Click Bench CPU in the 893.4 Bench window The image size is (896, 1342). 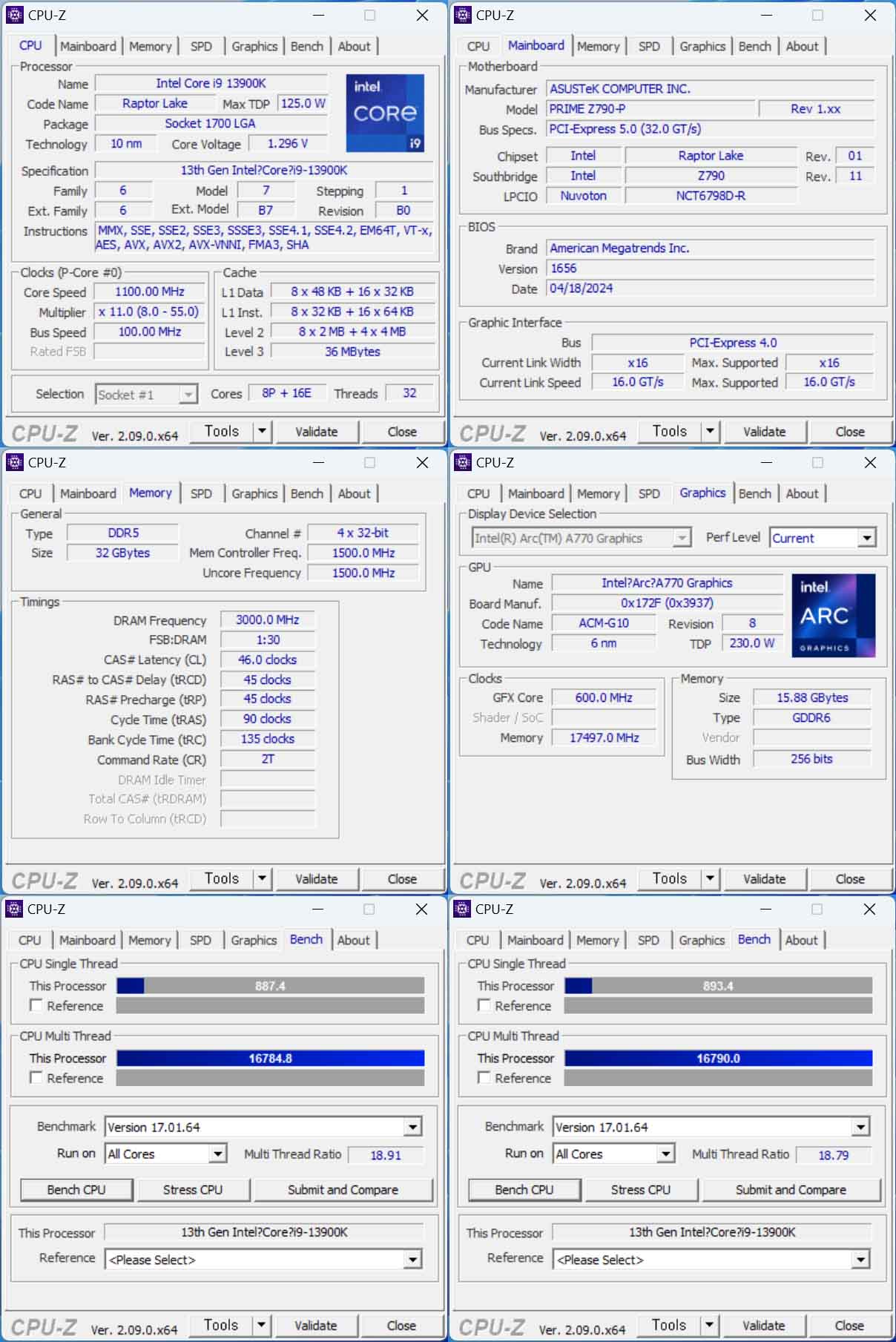click(524, 1189)
